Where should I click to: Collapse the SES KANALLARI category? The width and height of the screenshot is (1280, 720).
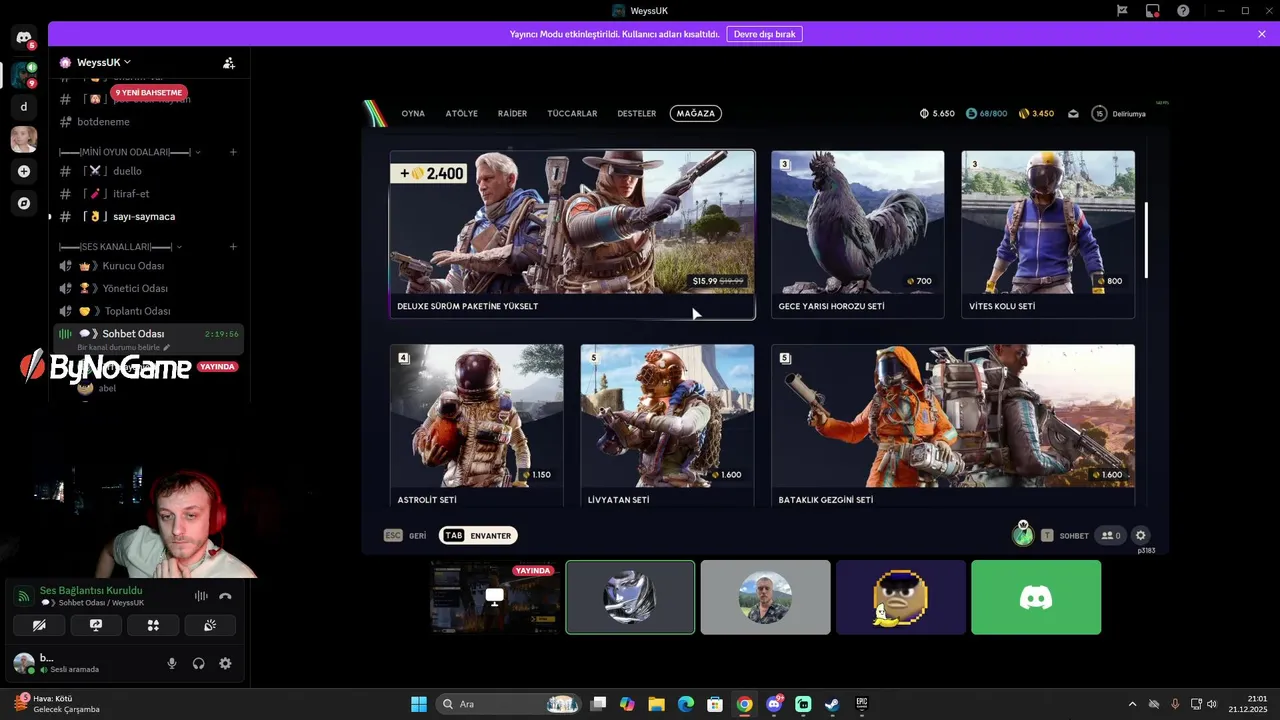pyautogui.click(x=121, y=246)
